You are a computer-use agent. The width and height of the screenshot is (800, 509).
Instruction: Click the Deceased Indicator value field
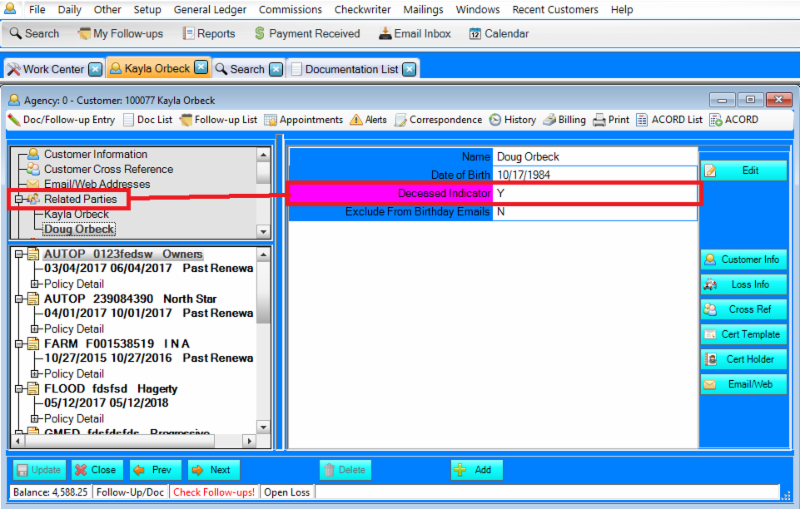(x=594, y=193)
